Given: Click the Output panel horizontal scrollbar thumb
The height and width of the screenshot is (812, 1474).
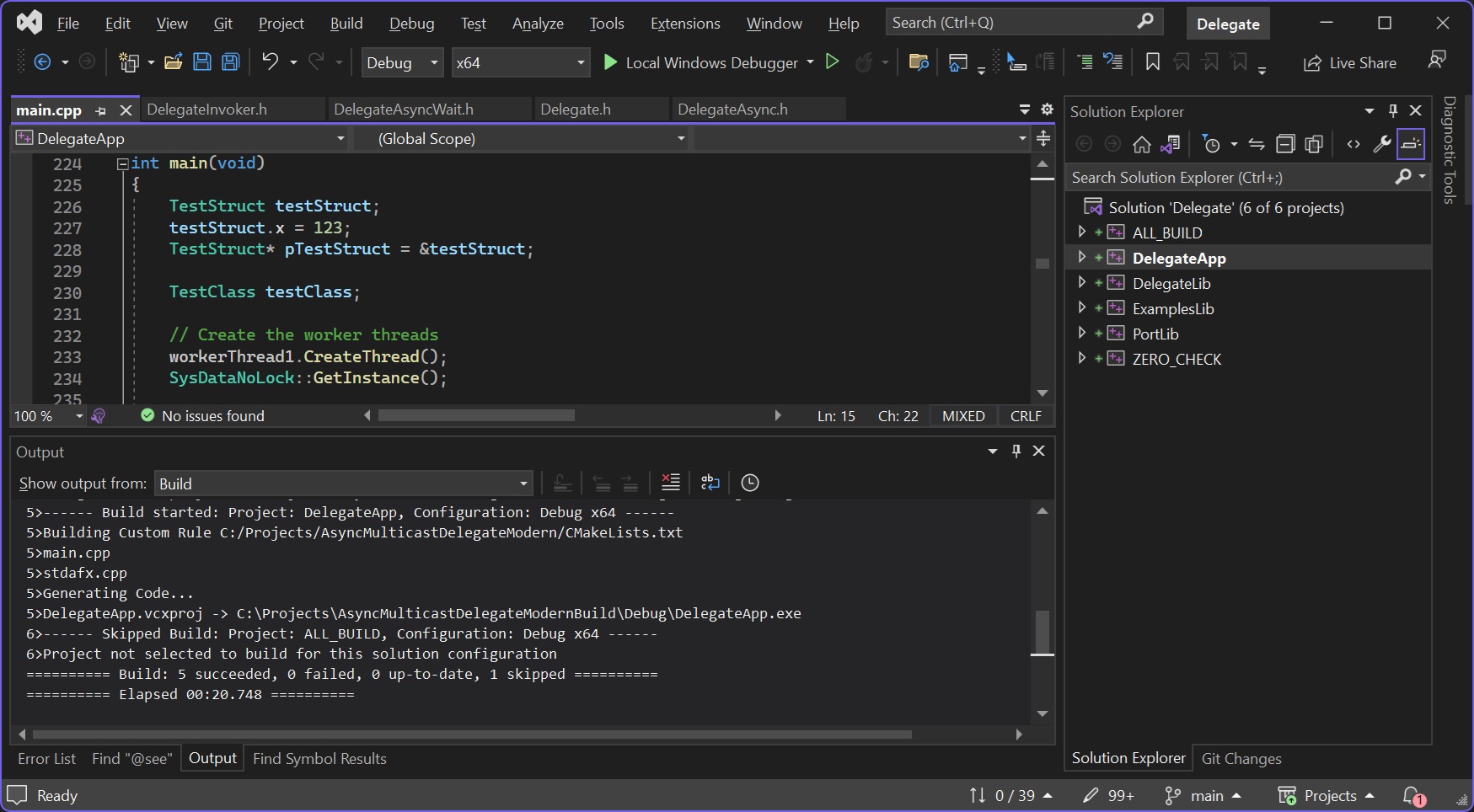Looking at the screenshot, I should tap(472, 735).
